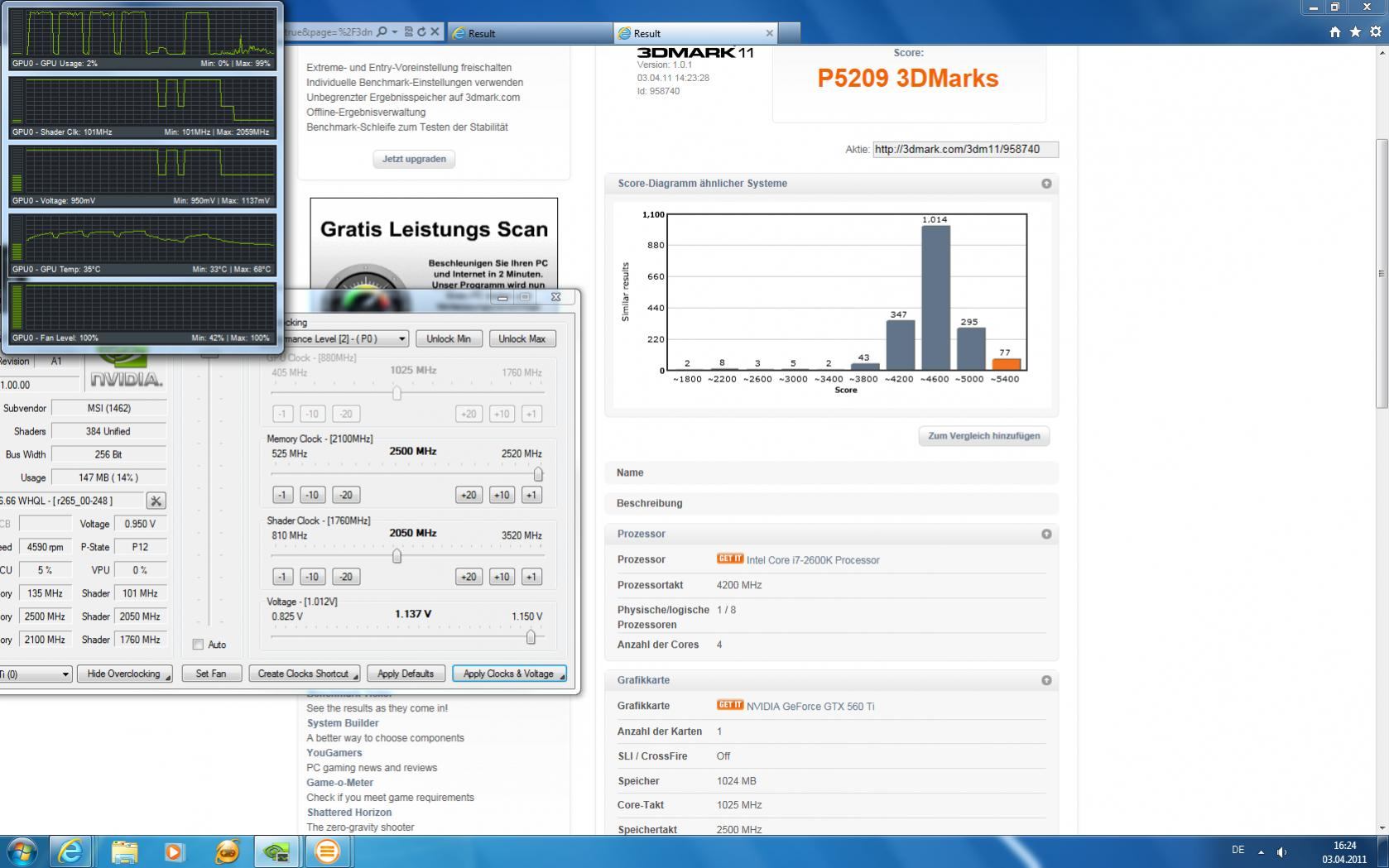
Task: Click -20 under Shader Clock
Action: tap(346, 577)
